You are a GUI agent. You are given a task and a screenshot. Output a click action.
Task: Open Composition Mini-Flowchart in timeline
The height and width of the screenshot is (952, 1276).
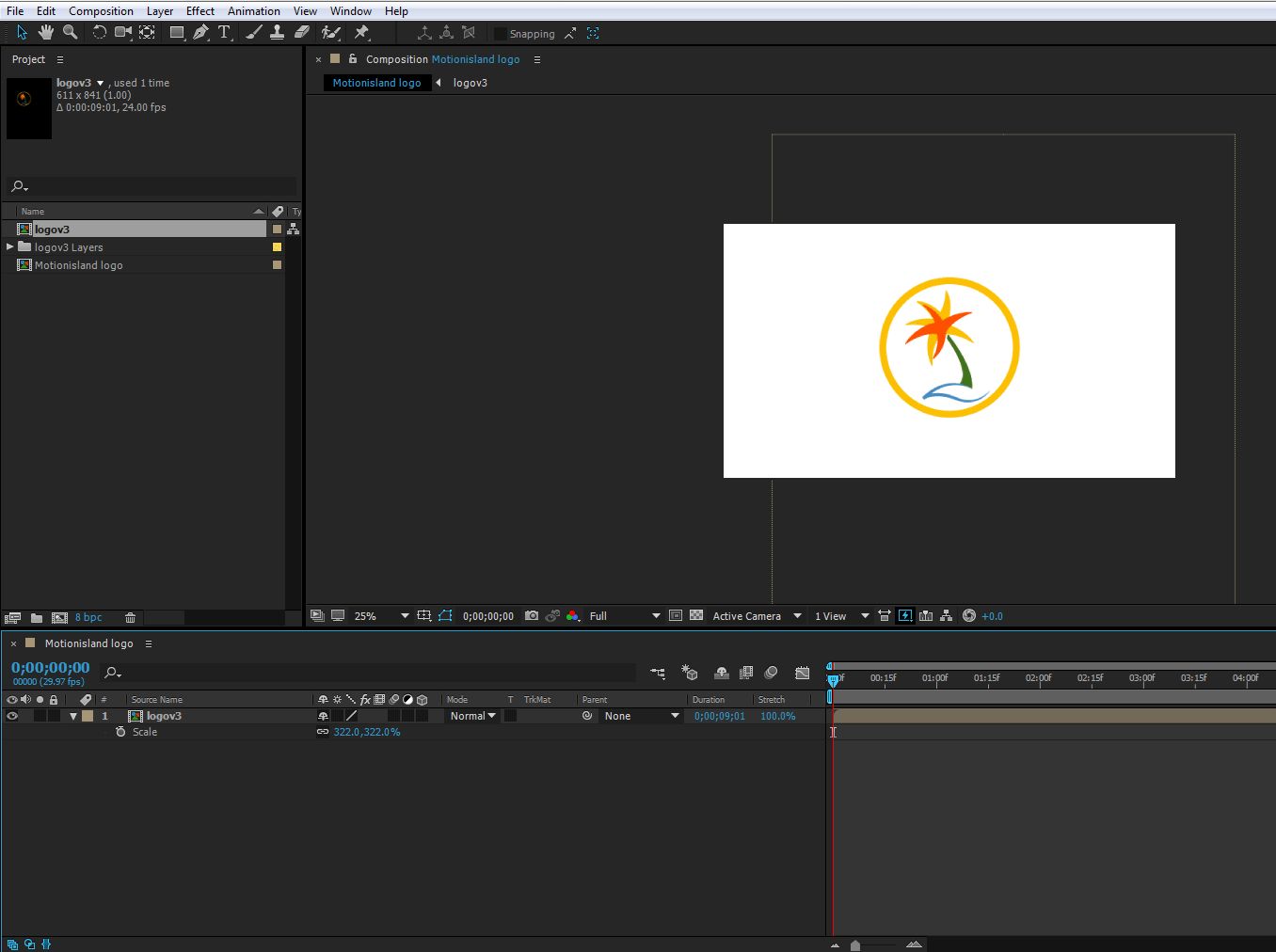pos(658,673)
